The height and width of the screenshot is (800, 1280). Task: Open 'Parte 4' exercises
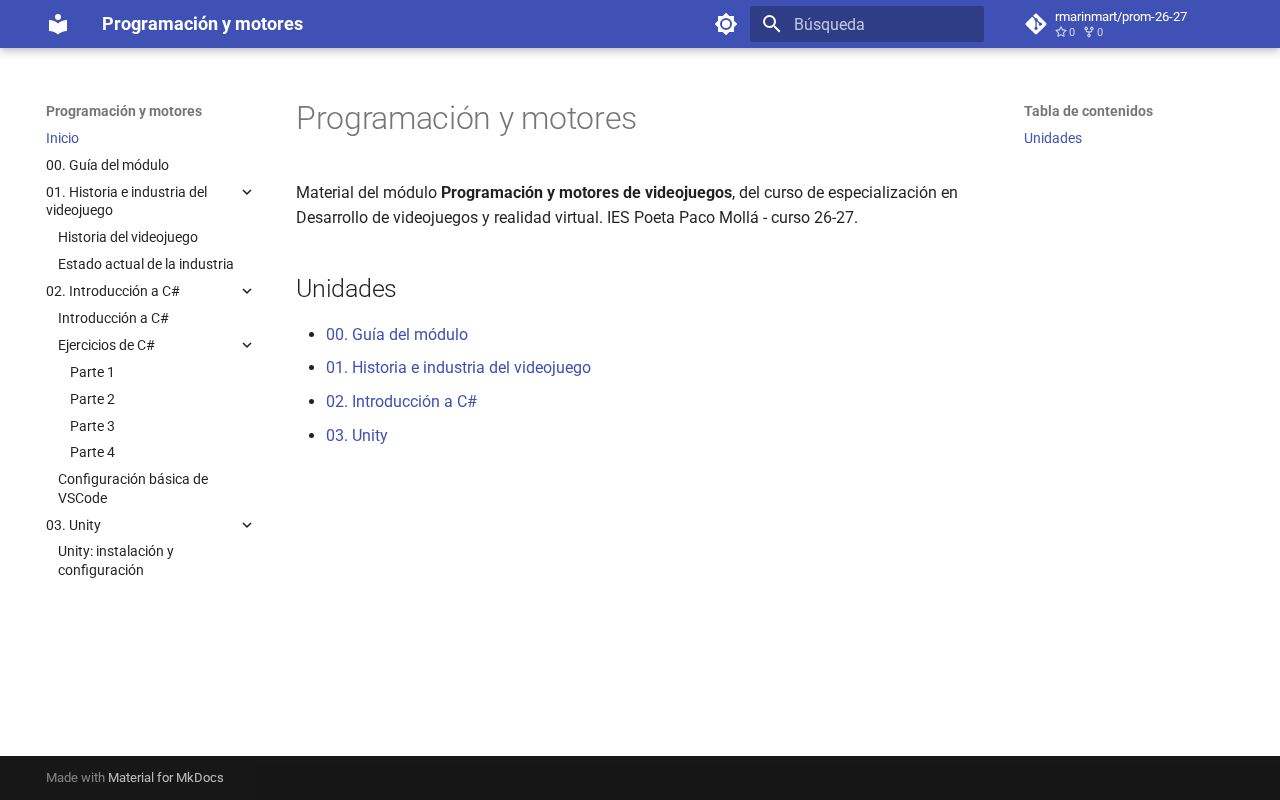click(92, 452)
